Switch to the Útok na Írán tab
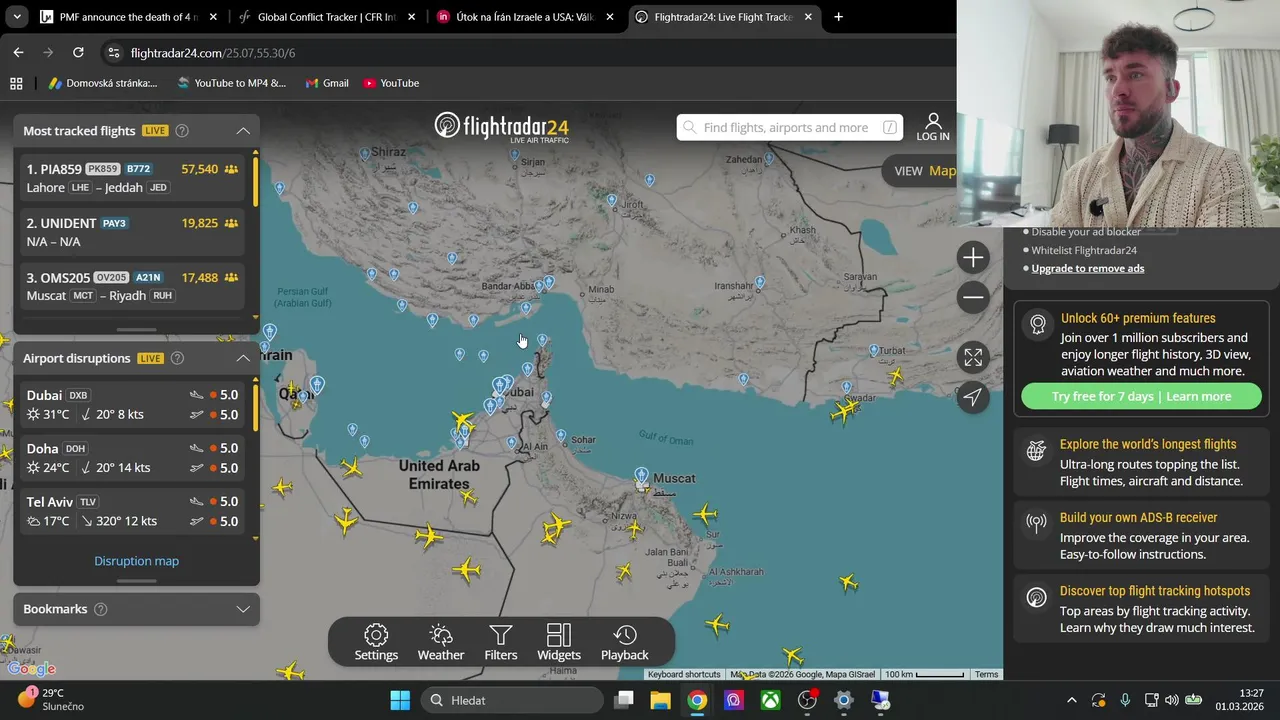1280x720 pixels. coord(525,17)
